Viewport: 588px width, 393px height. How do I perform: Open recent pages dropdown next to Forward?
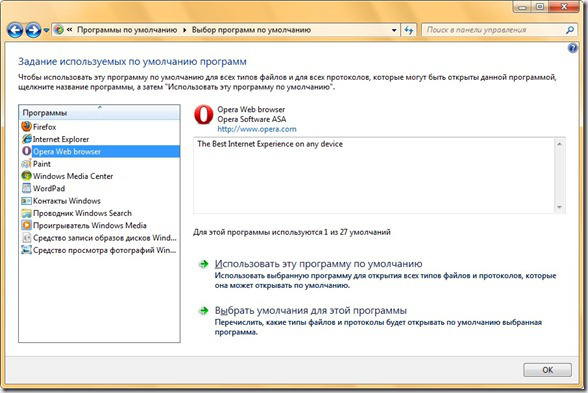click(46, 30)
